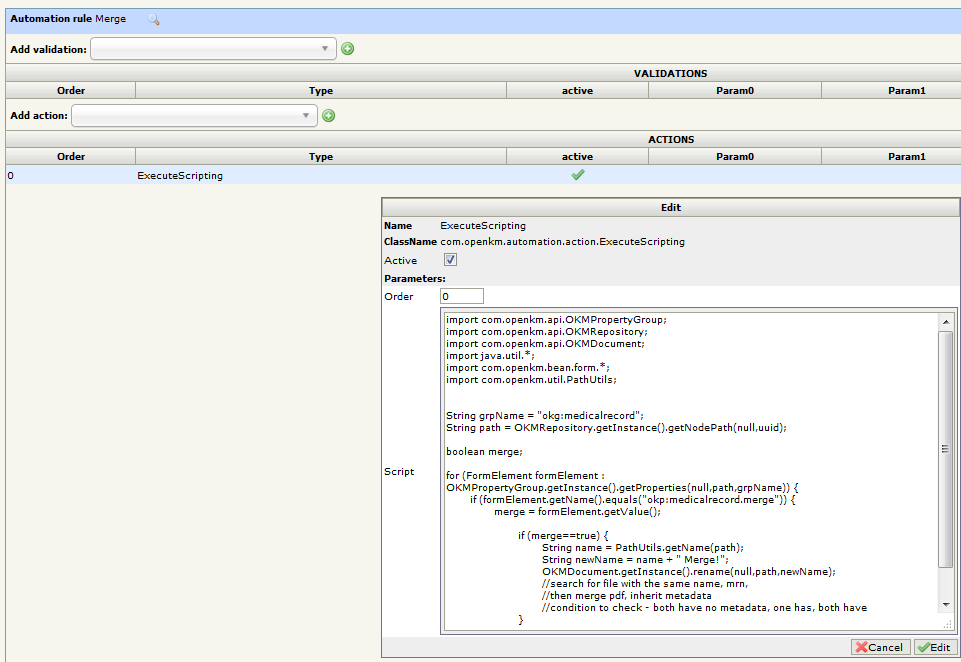The width and height of the screenshot is (961, 662).
Task: Click the Type header in Actions table
Action: coord(321,156)
